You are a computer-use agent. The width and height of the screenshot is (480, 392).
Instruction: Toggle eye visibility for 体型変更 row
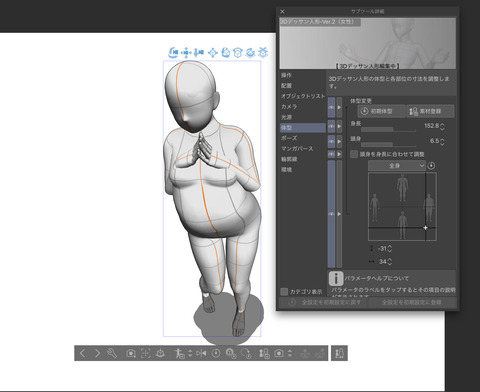331,107
